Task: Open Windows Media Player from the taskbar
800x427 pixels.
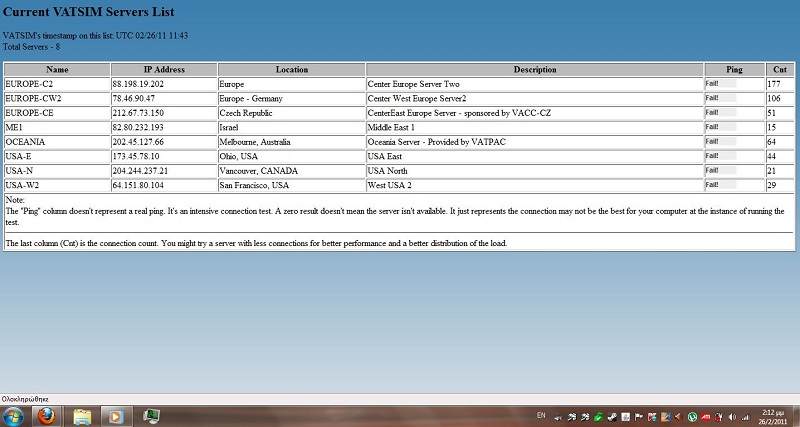Action: pyautogui.click(x=116, y=416)
